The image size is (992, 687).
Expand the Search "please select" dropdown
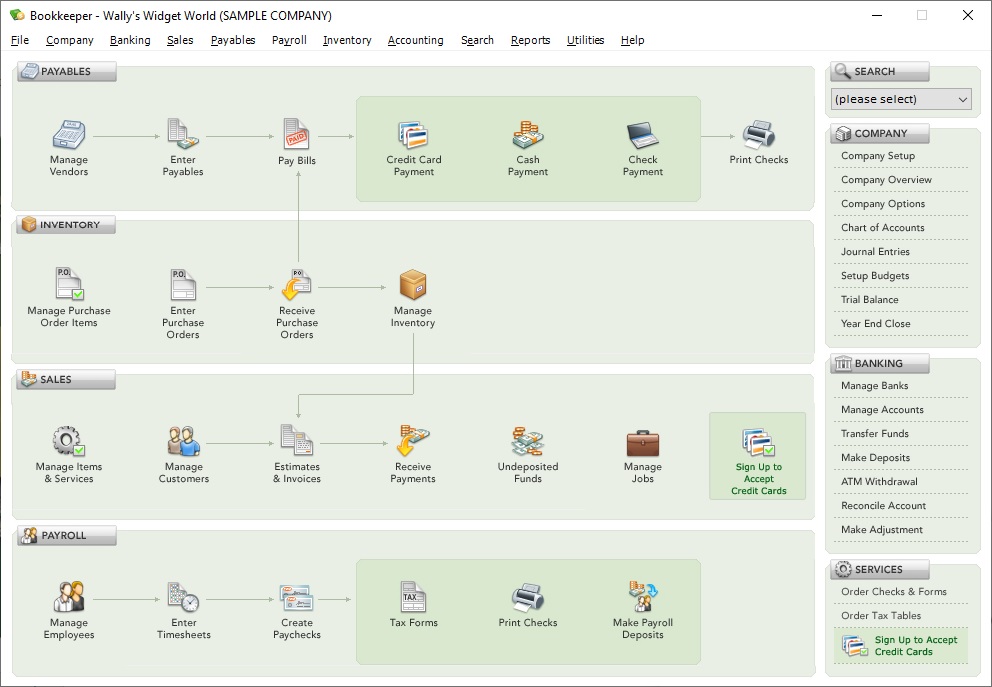(901, 99)
